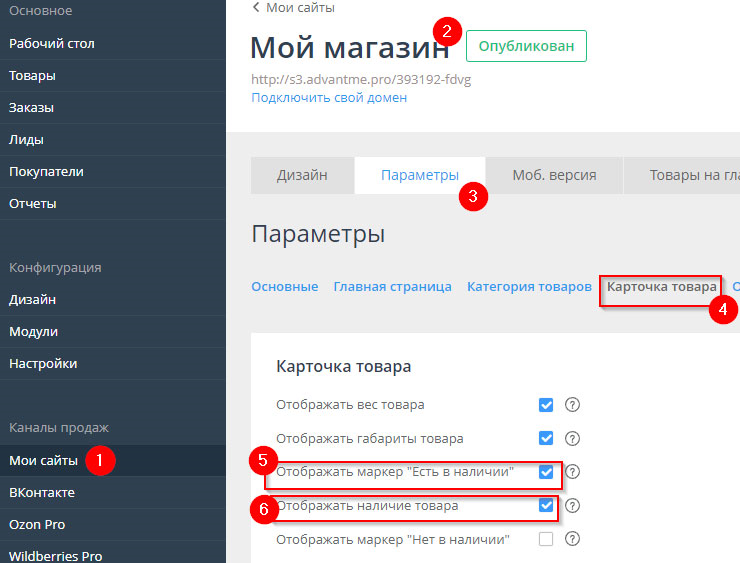The image size is (740, 563).
Task: Open "Категория товаров" settings section
Action: click(x=529, y=286)
